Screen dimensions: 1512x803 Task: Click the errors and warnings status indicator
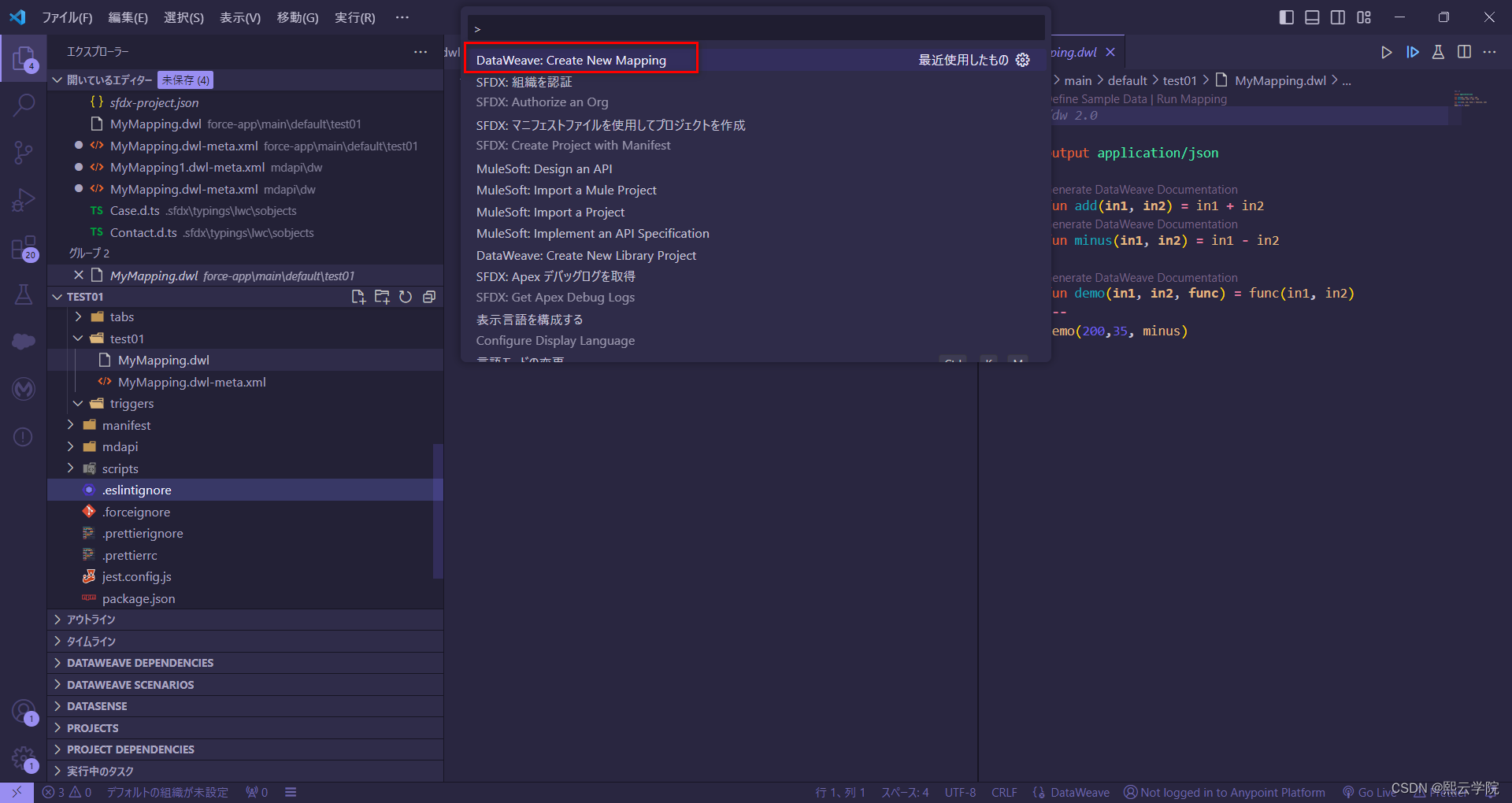pos(67,793)
